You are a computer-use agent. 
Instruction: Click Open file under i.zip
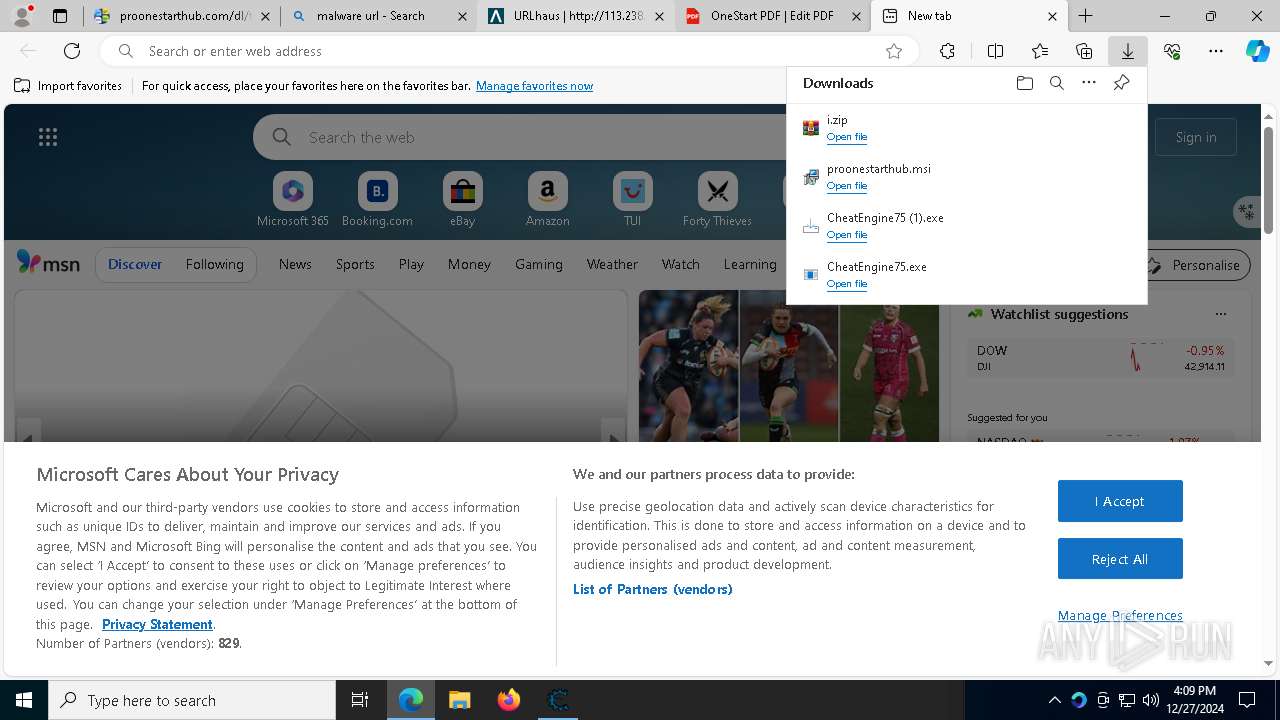point(847,137)
